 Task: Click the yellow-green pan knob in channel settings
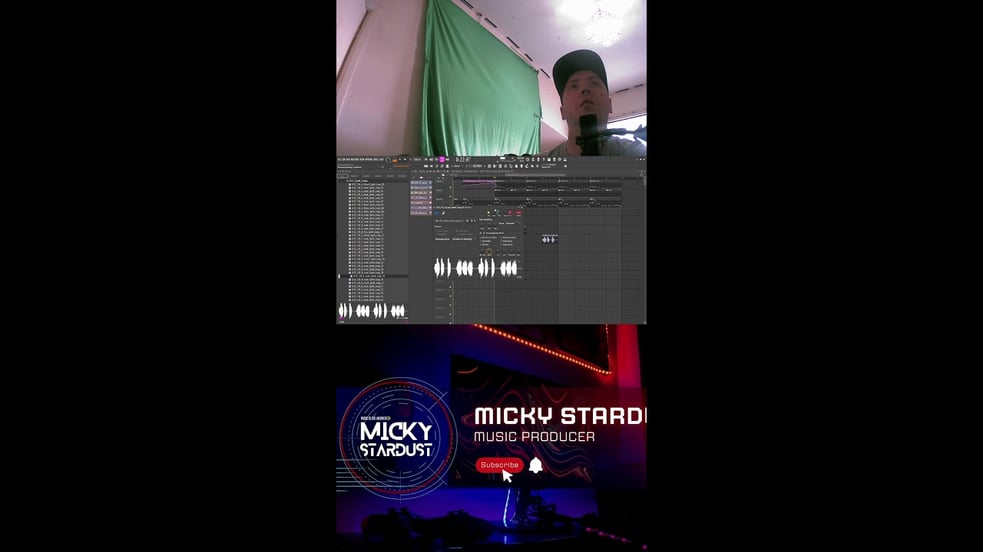(488, 212)
